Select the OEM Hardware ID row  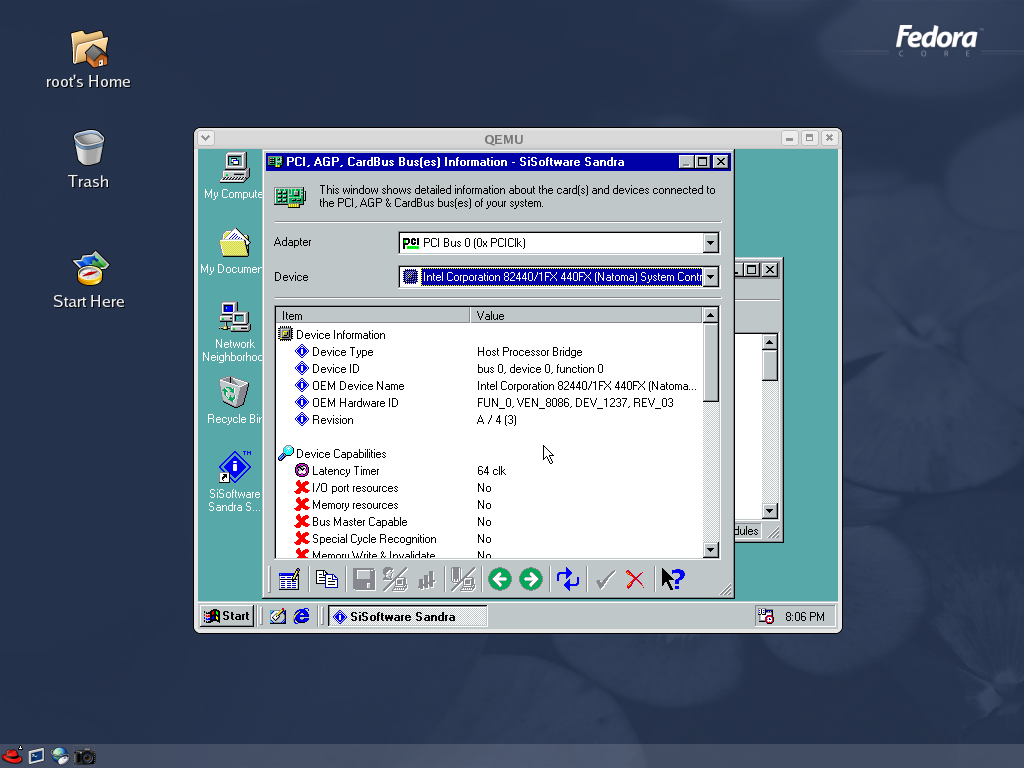coord(490,402)
